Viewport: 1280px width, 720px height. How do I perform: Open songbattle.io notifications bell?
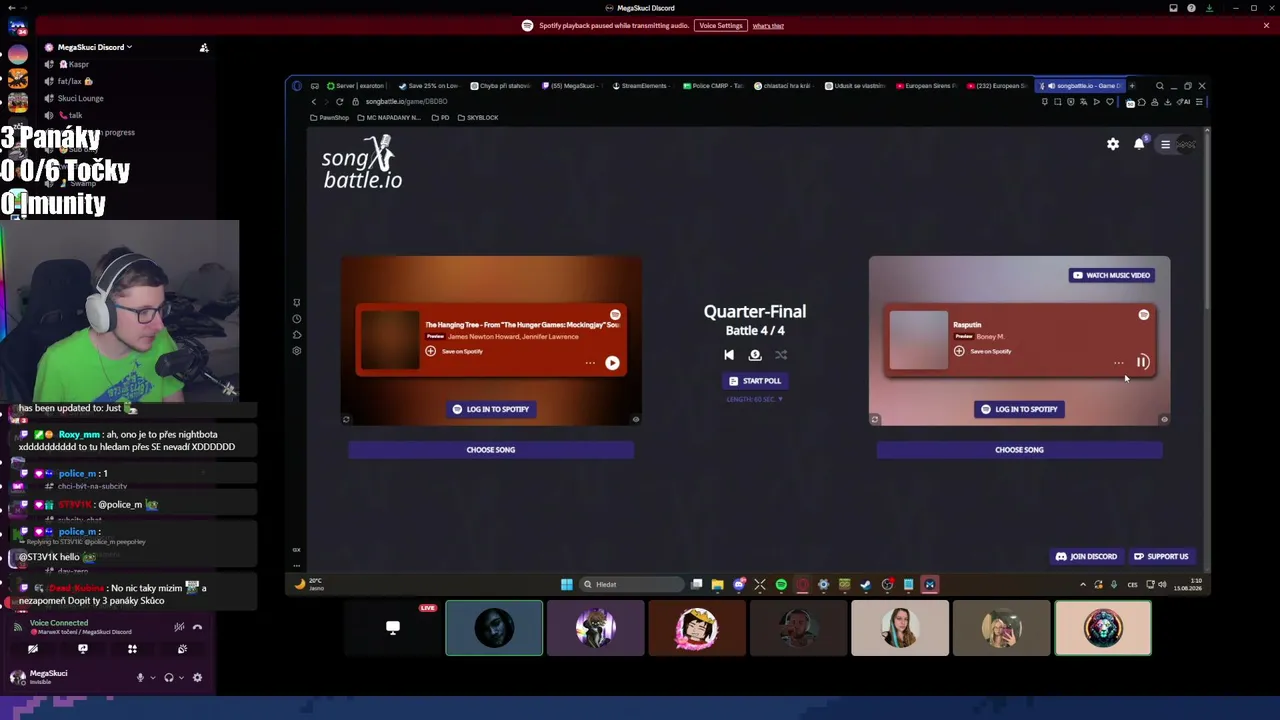(x=1139, y=145)
